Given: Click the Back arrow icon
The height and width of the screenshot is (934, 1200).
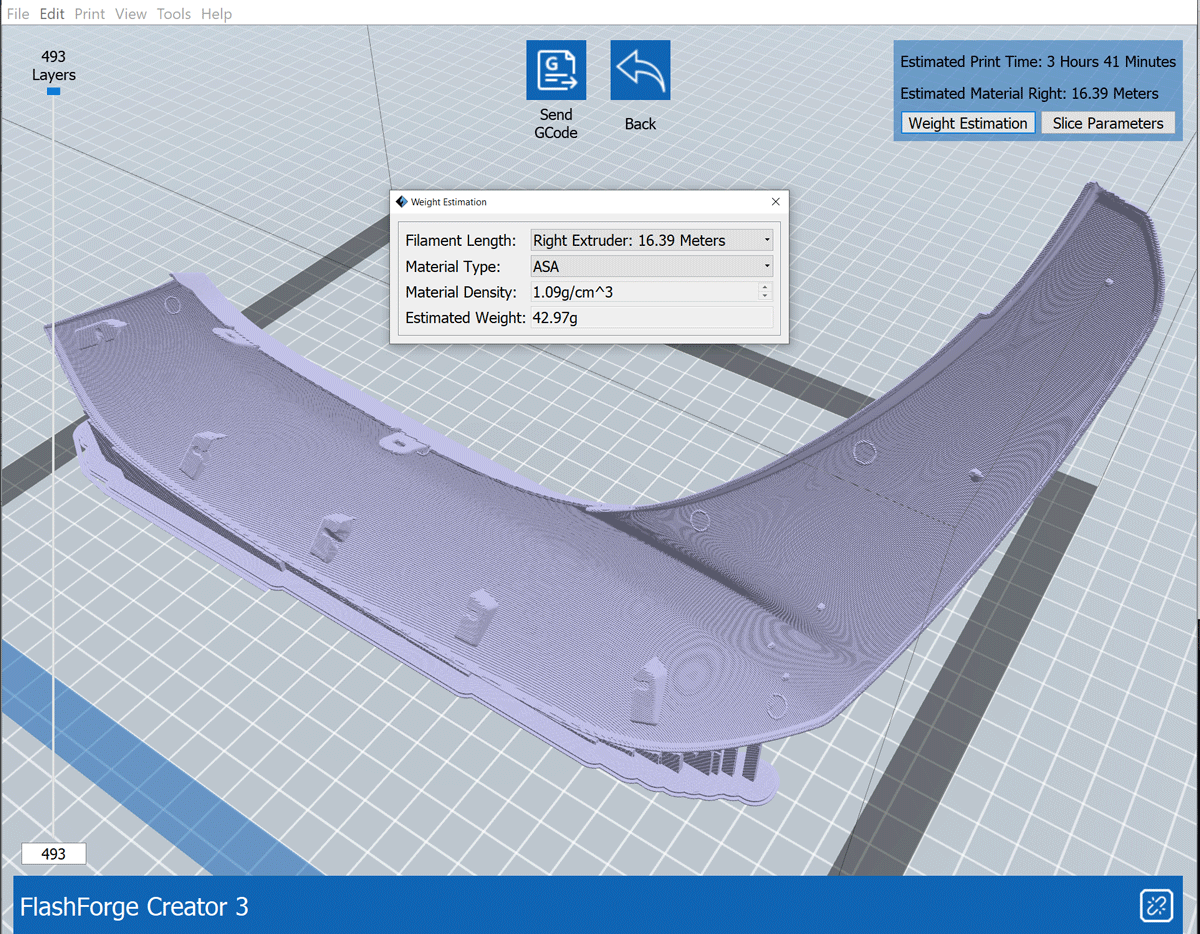Looking at the screenshot, I should (x=640, y=70).
